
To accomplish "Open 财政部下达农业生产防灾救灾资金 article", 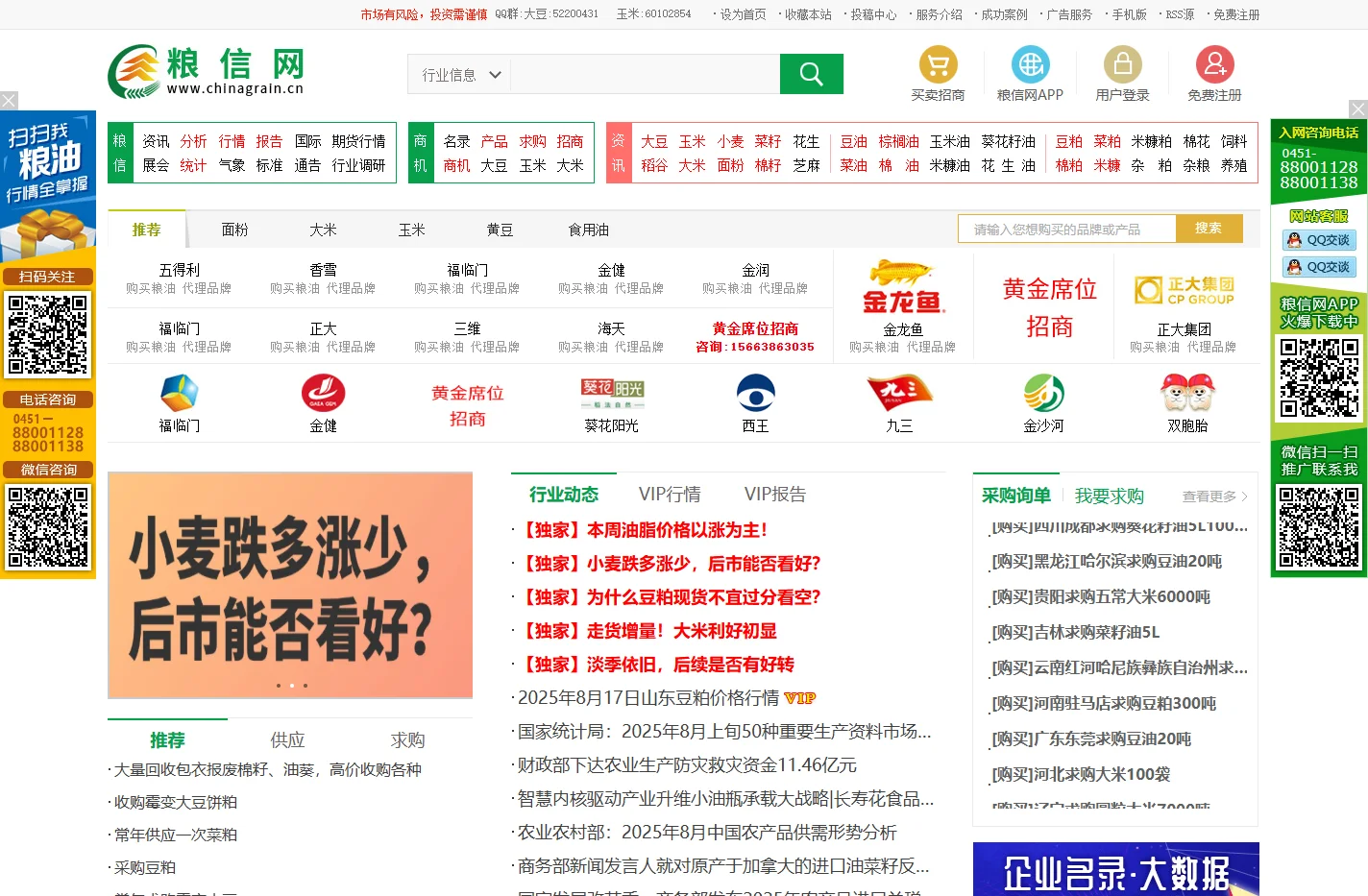I will click(x=687, y=765).
